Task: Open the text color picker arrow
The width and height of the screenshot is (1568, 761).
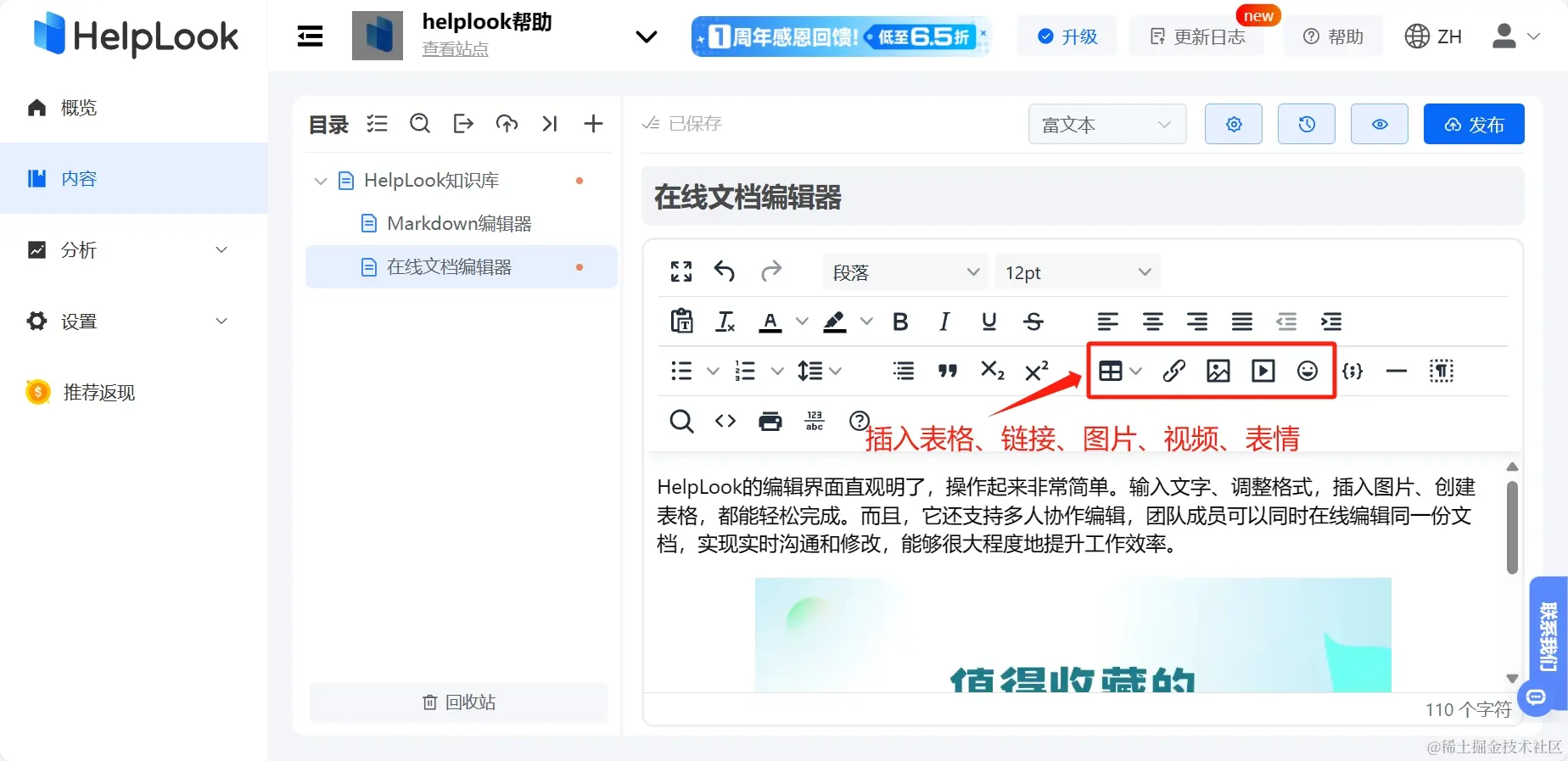Action: (x=802, y=322)
